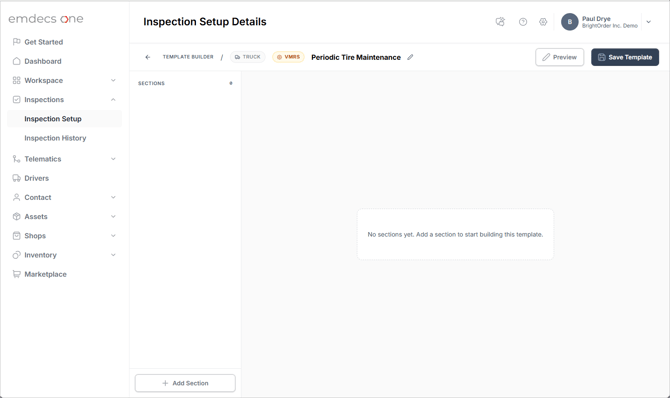This screenshot has width=670, height=398.
Task: Click the TRUCK tag badge
Action: pyautogui.click(x=248, y=57)
